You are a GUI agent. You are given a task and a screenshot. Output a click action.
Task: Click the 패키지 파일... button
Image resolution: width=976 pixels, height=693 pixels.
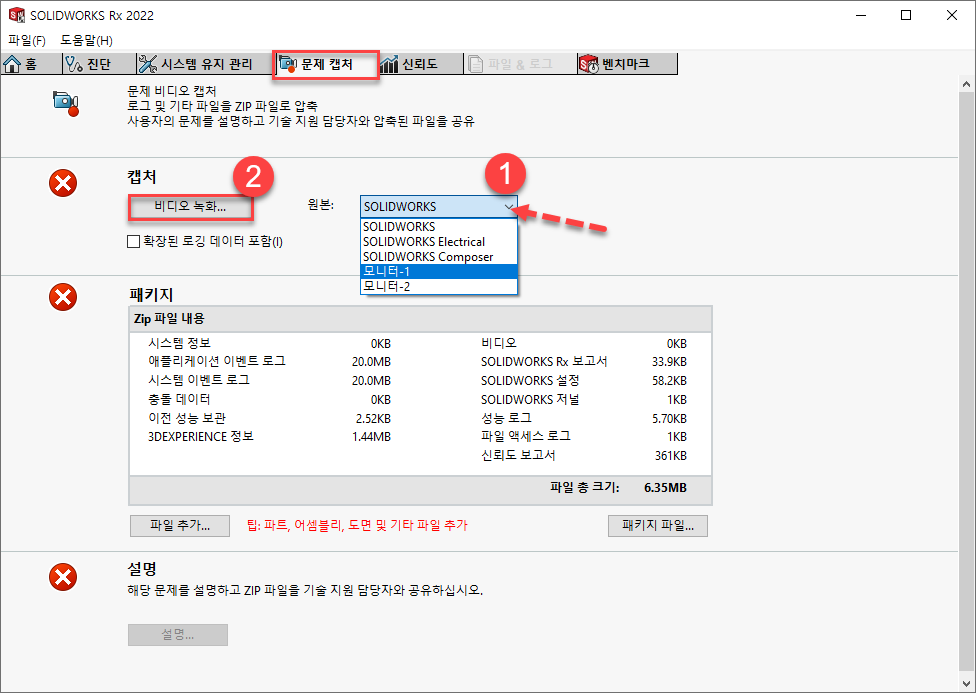pos(658,526)
